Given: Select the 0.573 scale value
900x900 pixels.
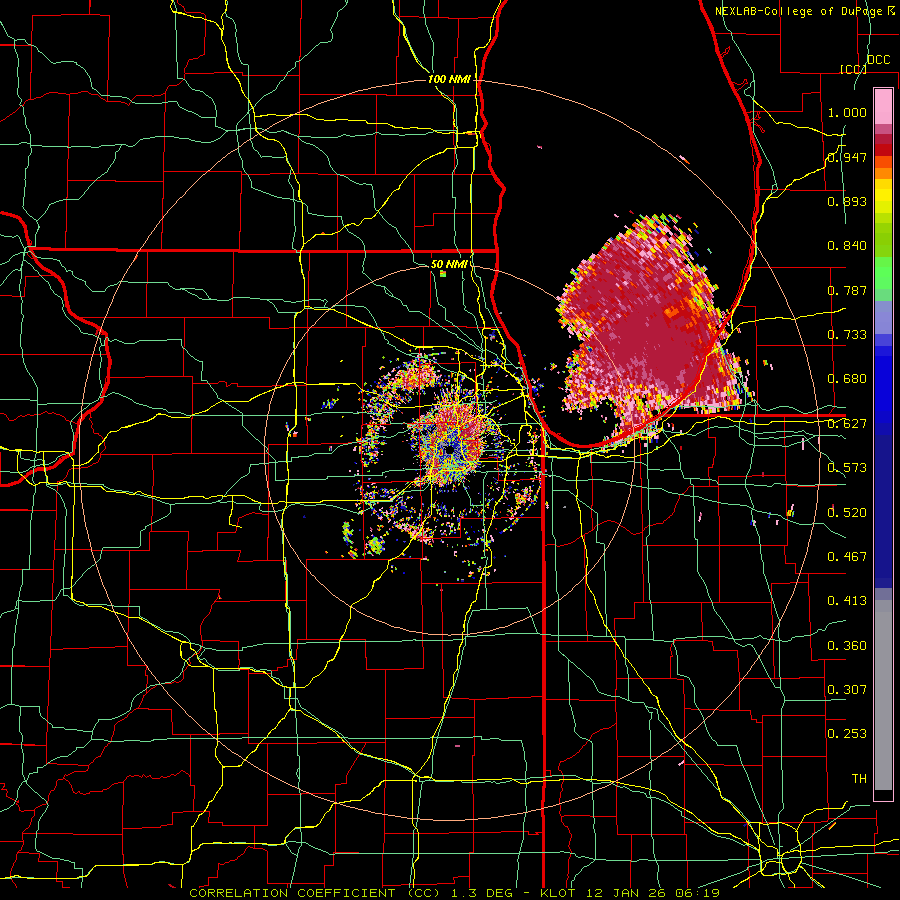Looking at the screenshot, I should (847, 468).
